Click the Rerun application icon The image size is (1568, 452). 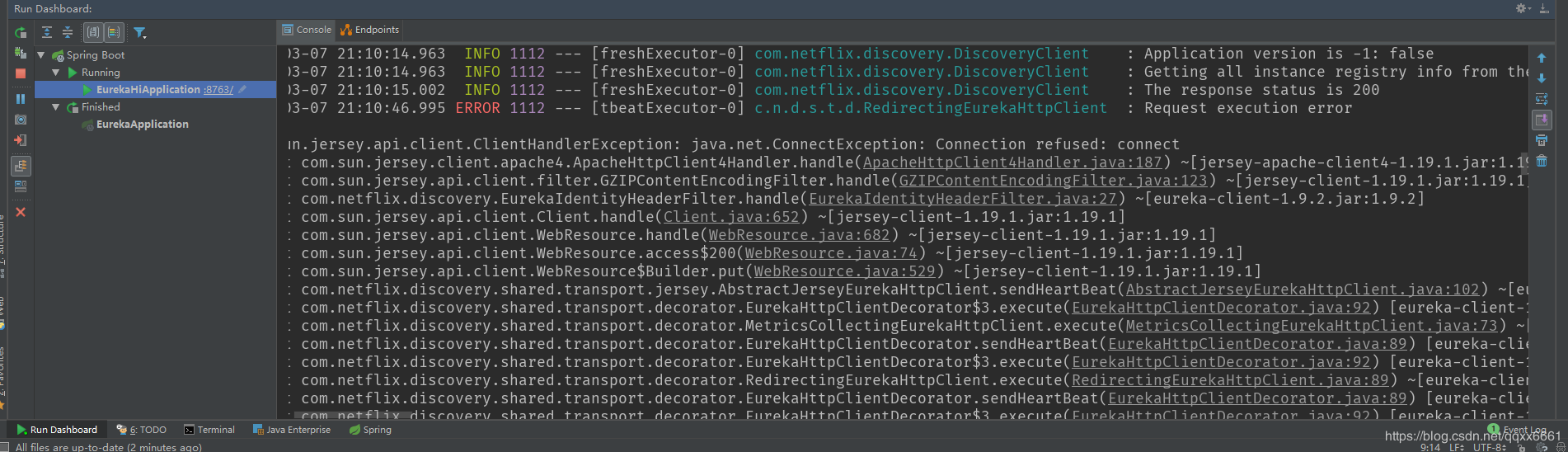[x=21, y=33]
